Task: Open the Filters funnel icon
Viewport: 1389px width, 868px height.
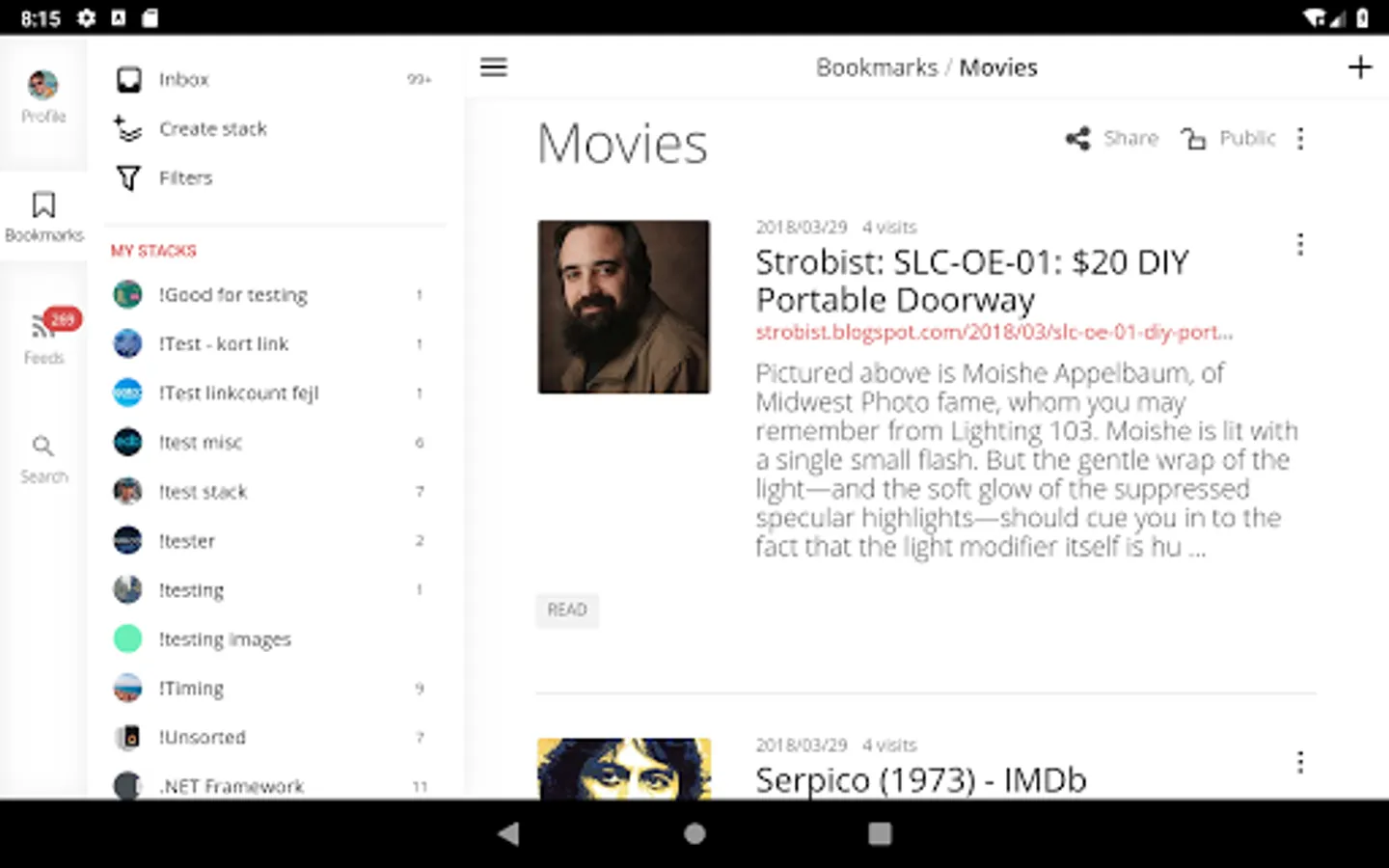Action: [128, 177]
